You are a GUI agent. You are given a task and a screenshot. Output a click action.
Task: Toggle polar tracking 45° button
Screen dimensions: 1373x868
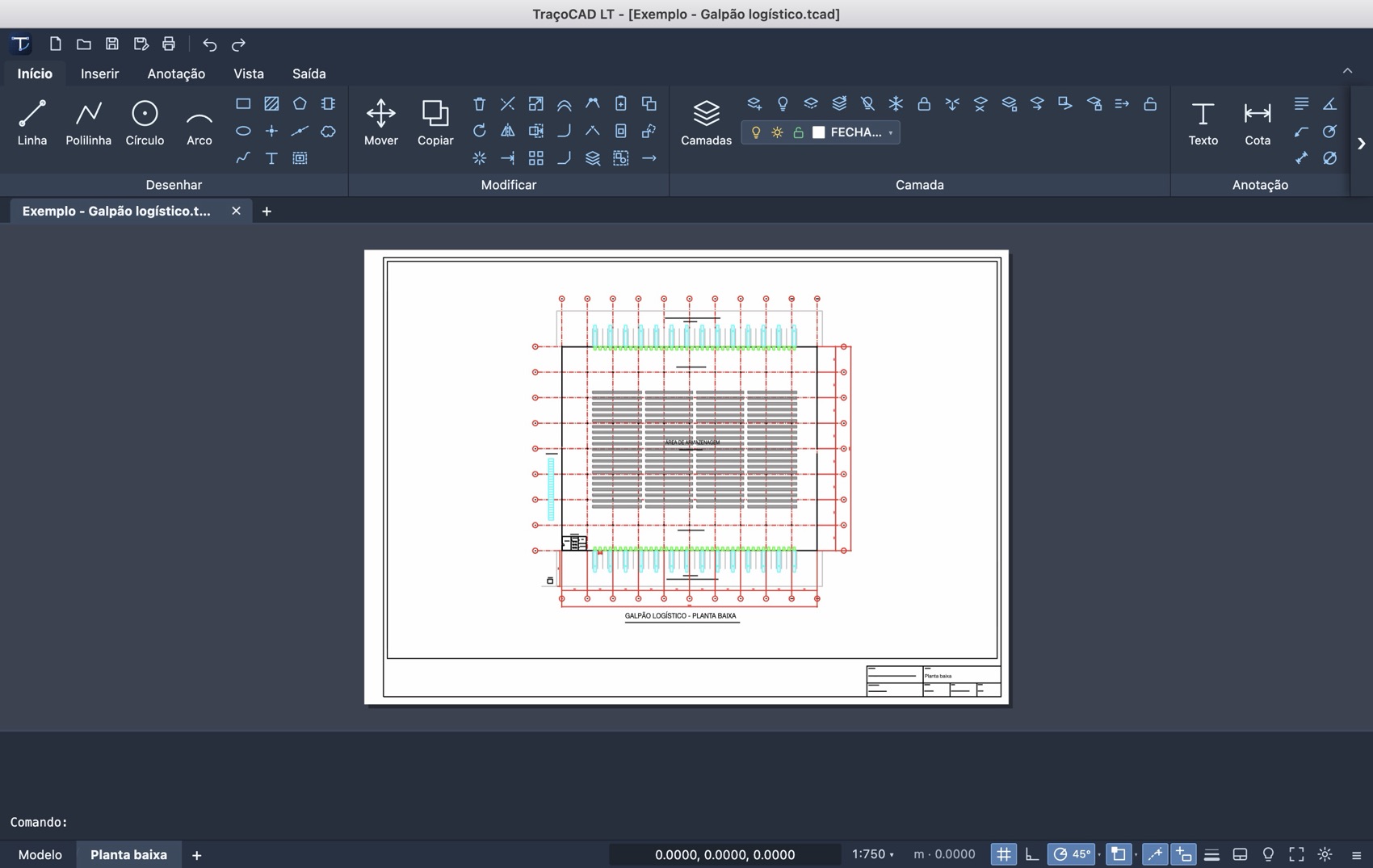point(1071,854)
